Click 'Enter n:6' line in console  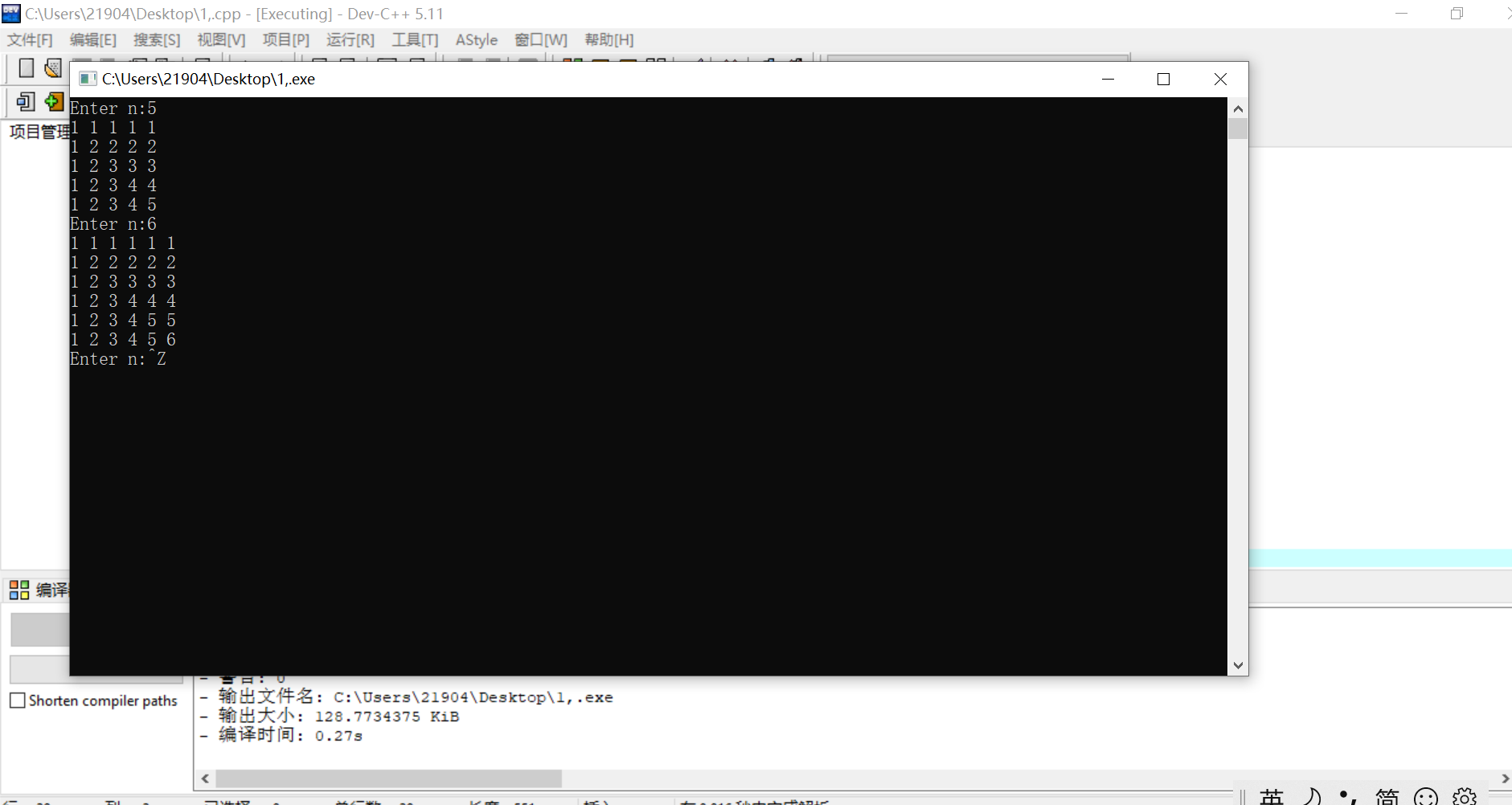point(113,224)
